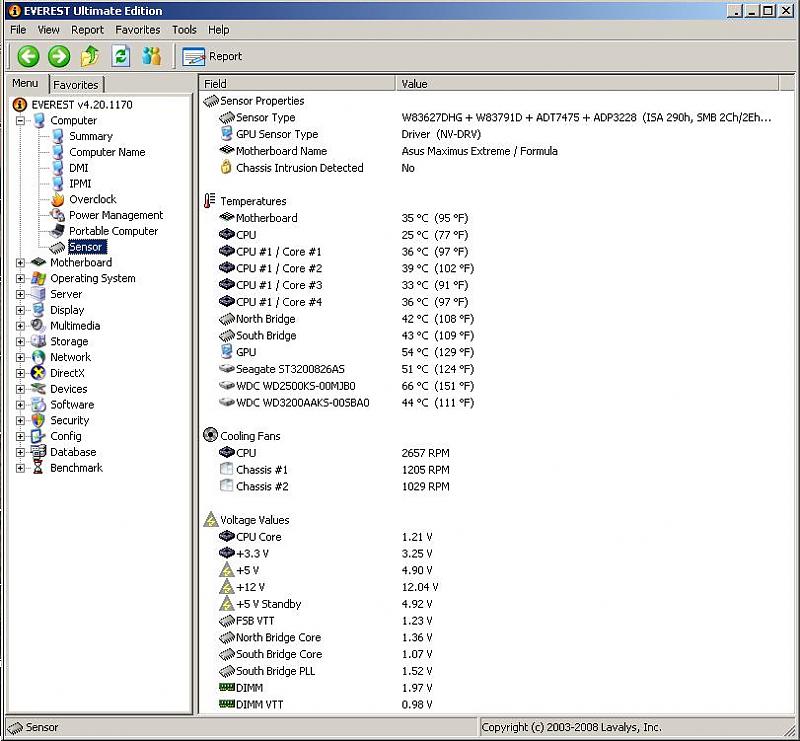Open the File menu
Image resolution: width=800 pixels, height=741 pixels.
(18, 30)
